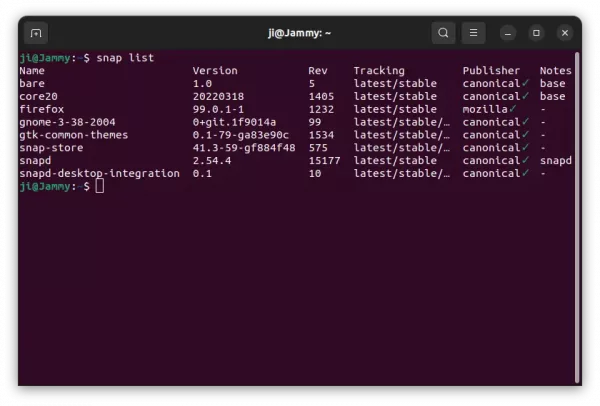Maximize the terminal window
This screenshot has height=406, width=600.
click(536, 33)
